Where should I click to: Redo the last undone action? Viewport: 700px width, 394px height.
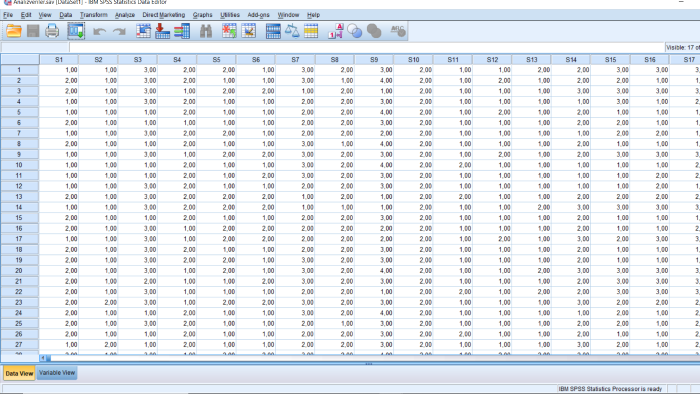119,31
